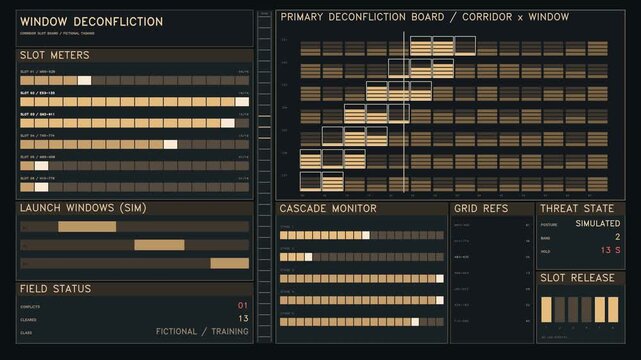This screenshot has width=641, height=360.
Task: Select the SLOT RELEASE panel header
Action: point(581,278)
